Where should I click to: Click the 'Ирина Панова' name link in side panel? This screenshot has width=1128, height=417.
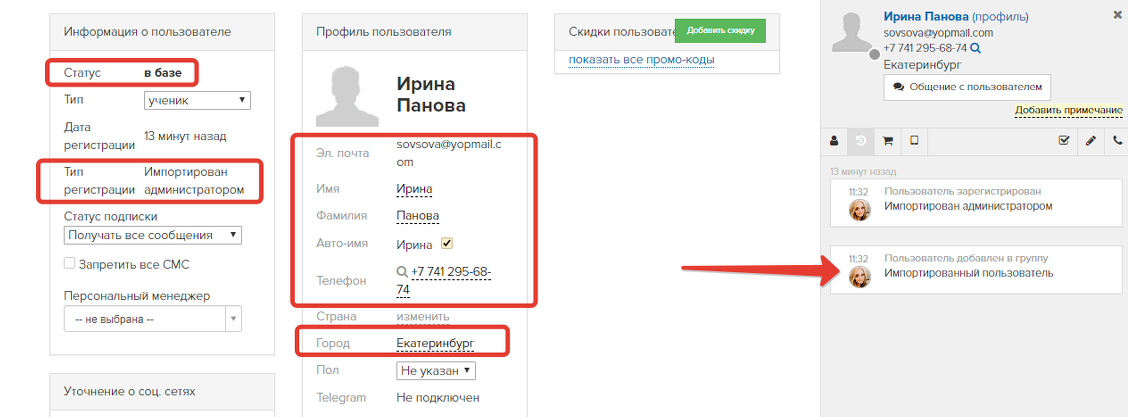tap(926, 17)
